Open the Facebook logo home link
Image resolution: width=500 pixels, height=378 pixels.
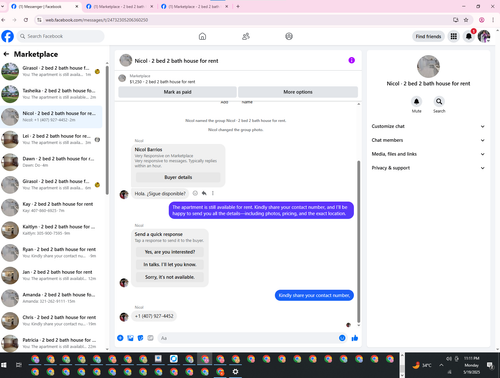pyautogui.click(x=7, y=36)
